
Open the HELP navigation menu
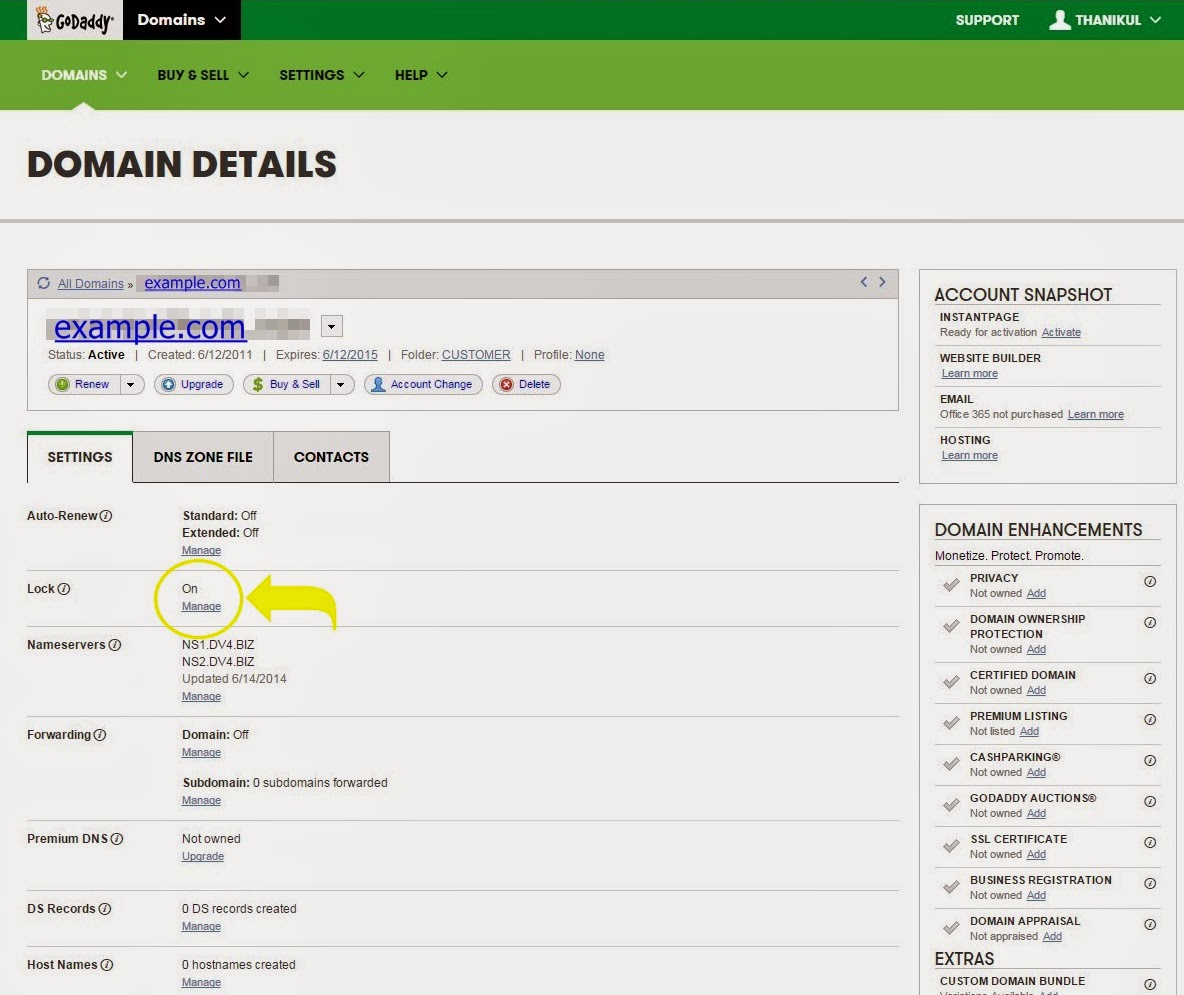coord(421,75)
